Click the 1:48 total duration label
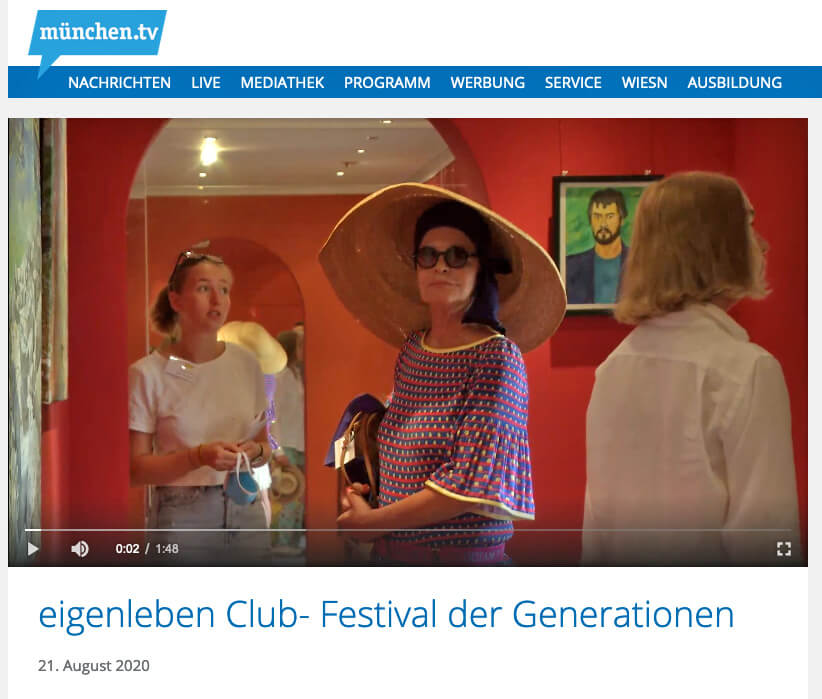This screenshot has height=699, width=822. click(167, 549)
